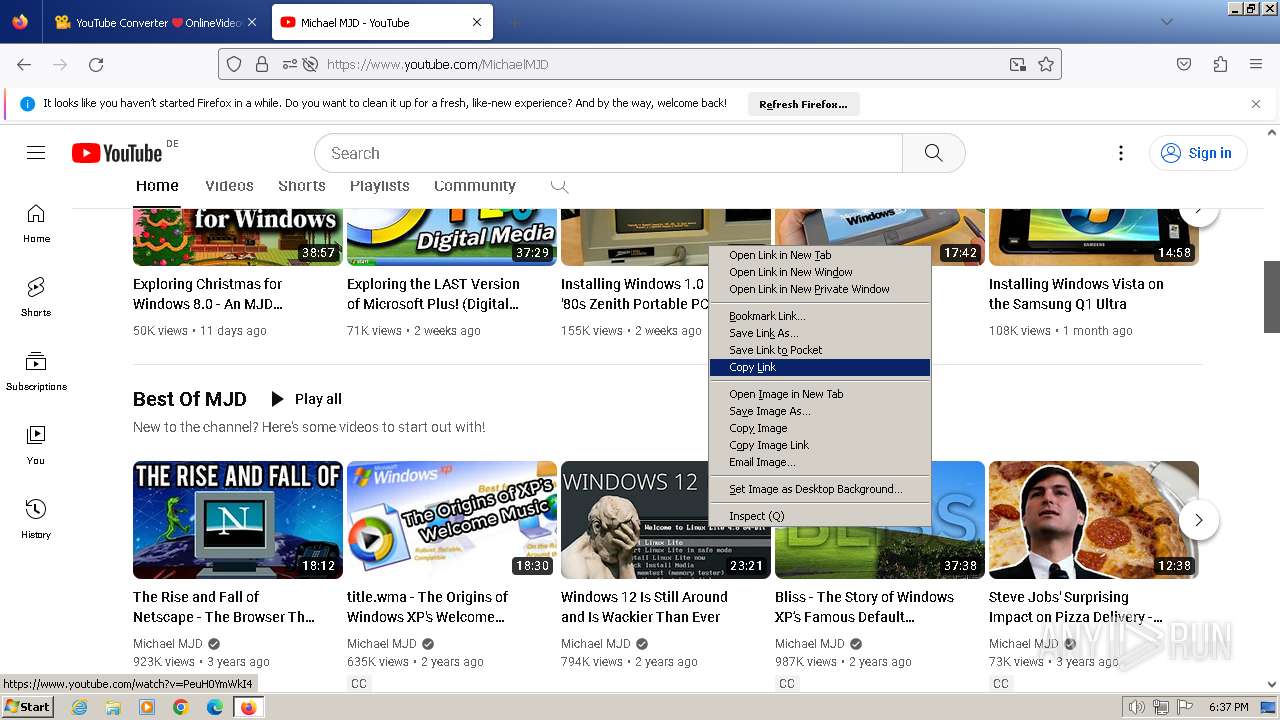Open History in the sidebar

(36, 520)
